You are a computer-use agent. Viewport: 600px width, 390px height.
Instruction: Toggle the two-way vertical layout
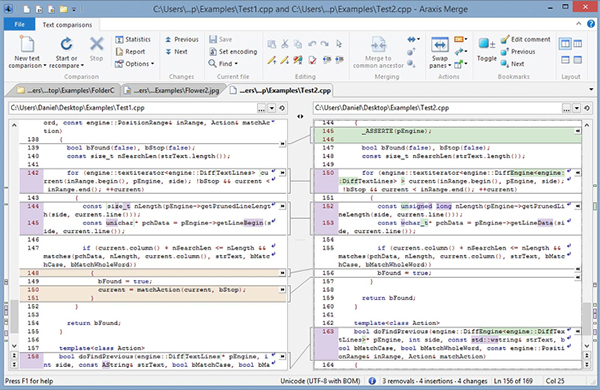[x=565, y=44]
